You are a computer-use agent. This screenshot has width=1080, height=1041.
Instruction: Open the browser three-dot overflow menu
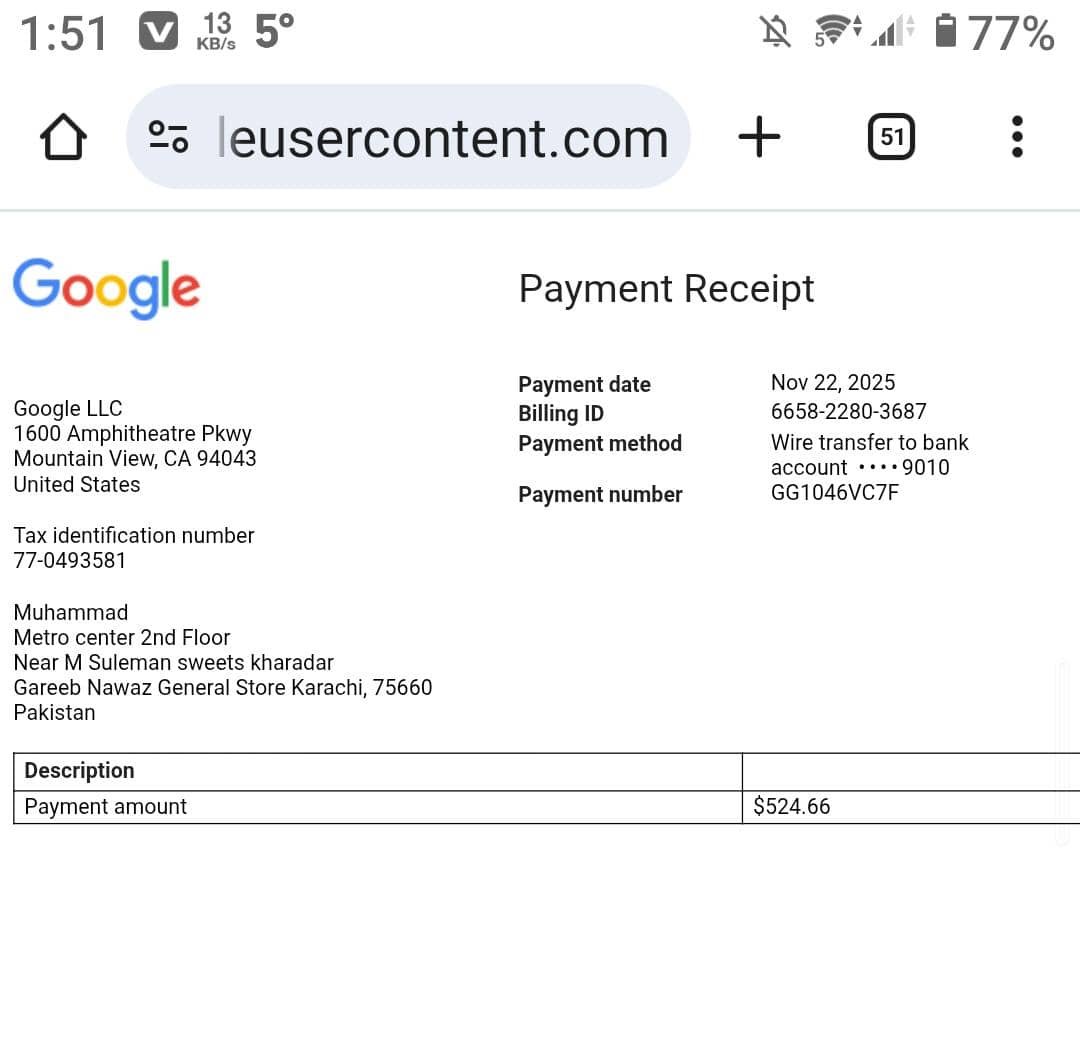coord(1017,136)
